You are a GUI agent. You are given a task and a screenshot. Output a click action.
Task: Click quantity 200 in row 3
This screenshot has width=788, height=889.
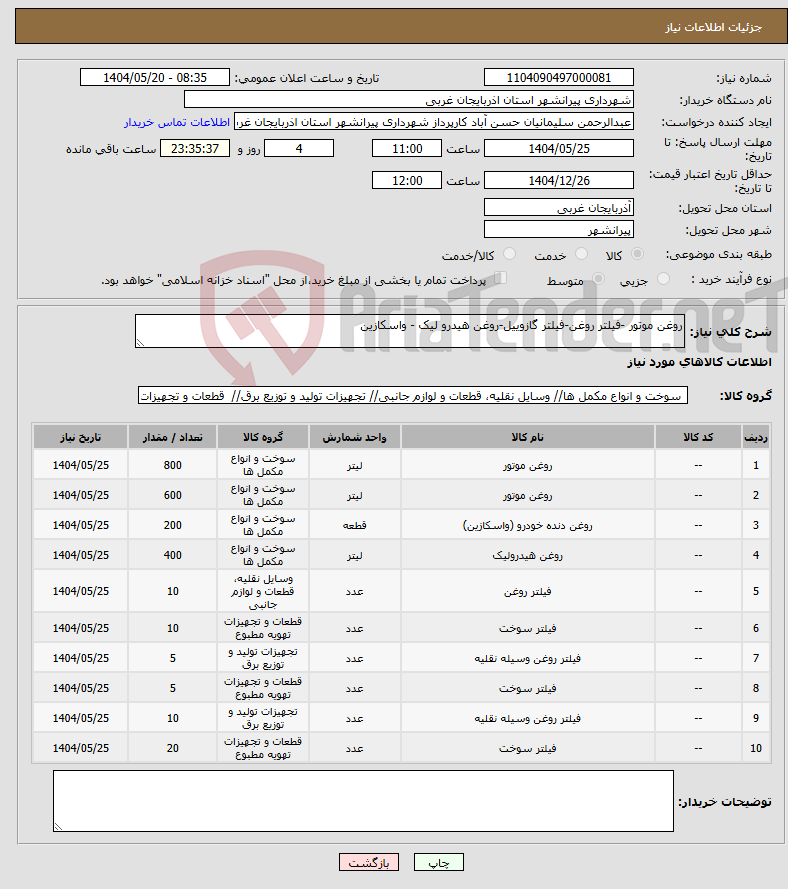172,526
